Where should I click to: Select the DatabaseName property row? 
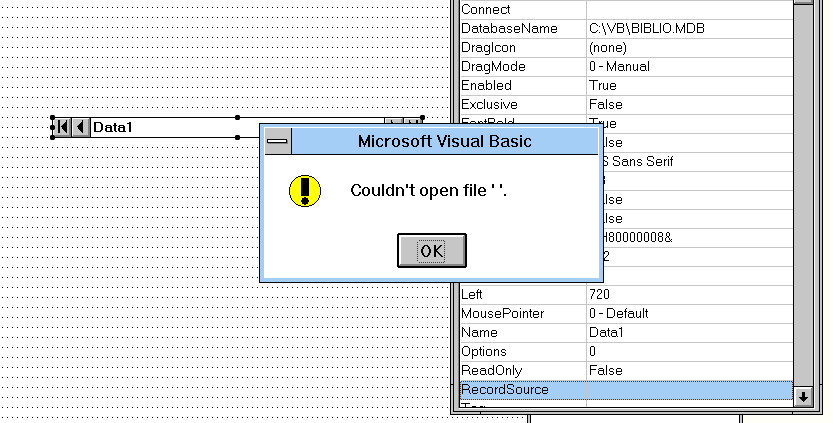(626, 28)
